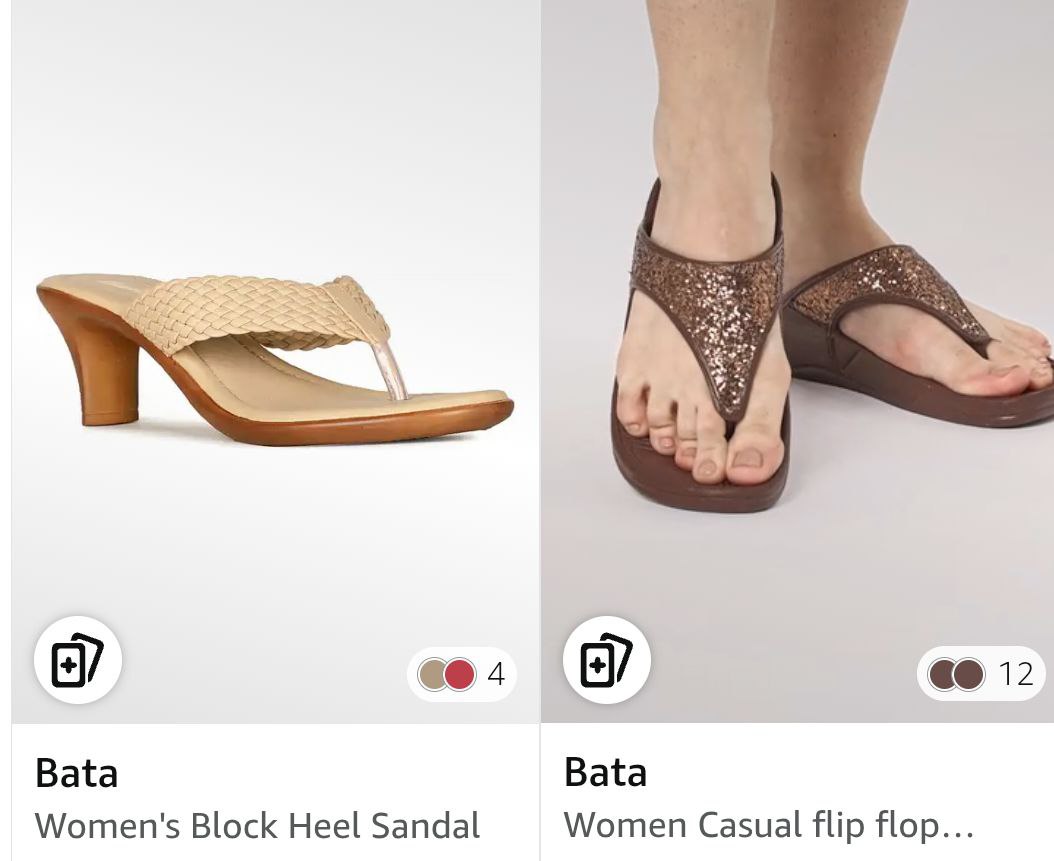Open the 4 colour options count

click(496, 675)
